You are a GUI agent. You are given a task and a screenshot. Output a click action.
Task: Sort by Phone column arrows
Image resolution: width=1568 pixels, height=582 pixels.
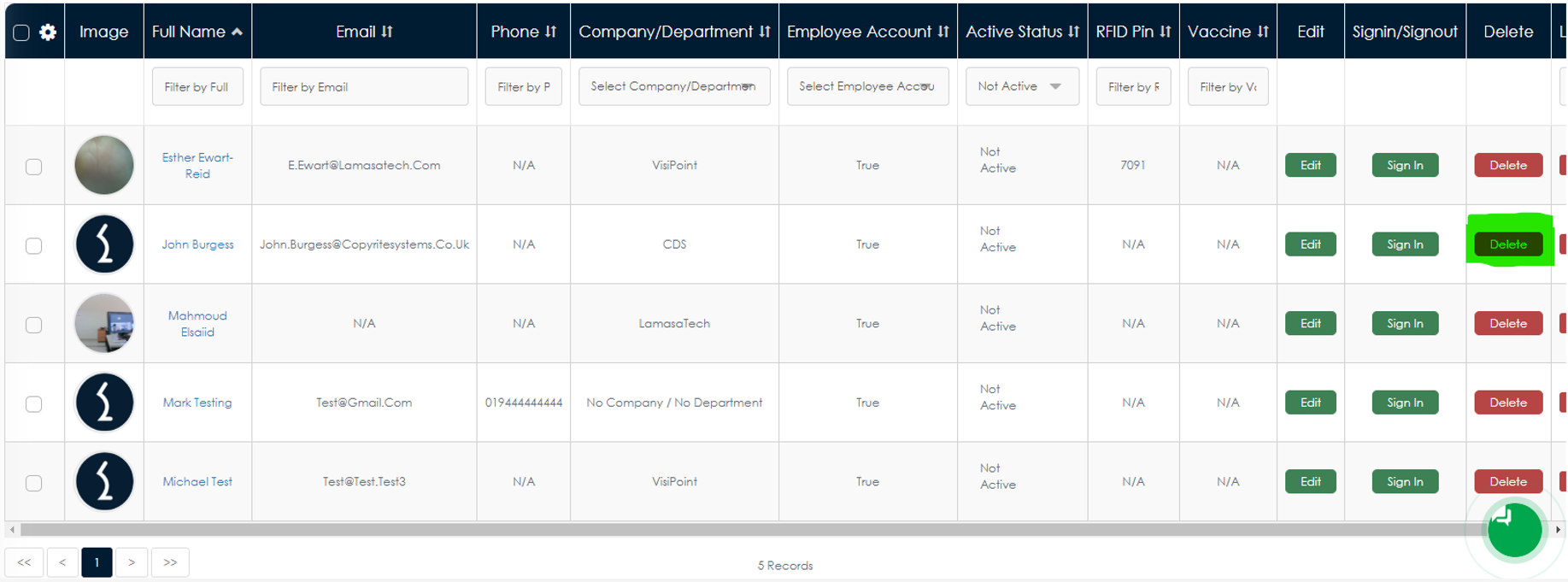tap(550, 32)
